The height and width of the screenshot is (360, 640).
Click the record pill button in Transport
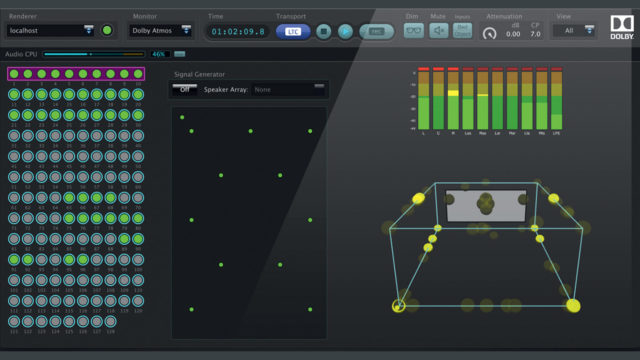click(x=376, y=31)
